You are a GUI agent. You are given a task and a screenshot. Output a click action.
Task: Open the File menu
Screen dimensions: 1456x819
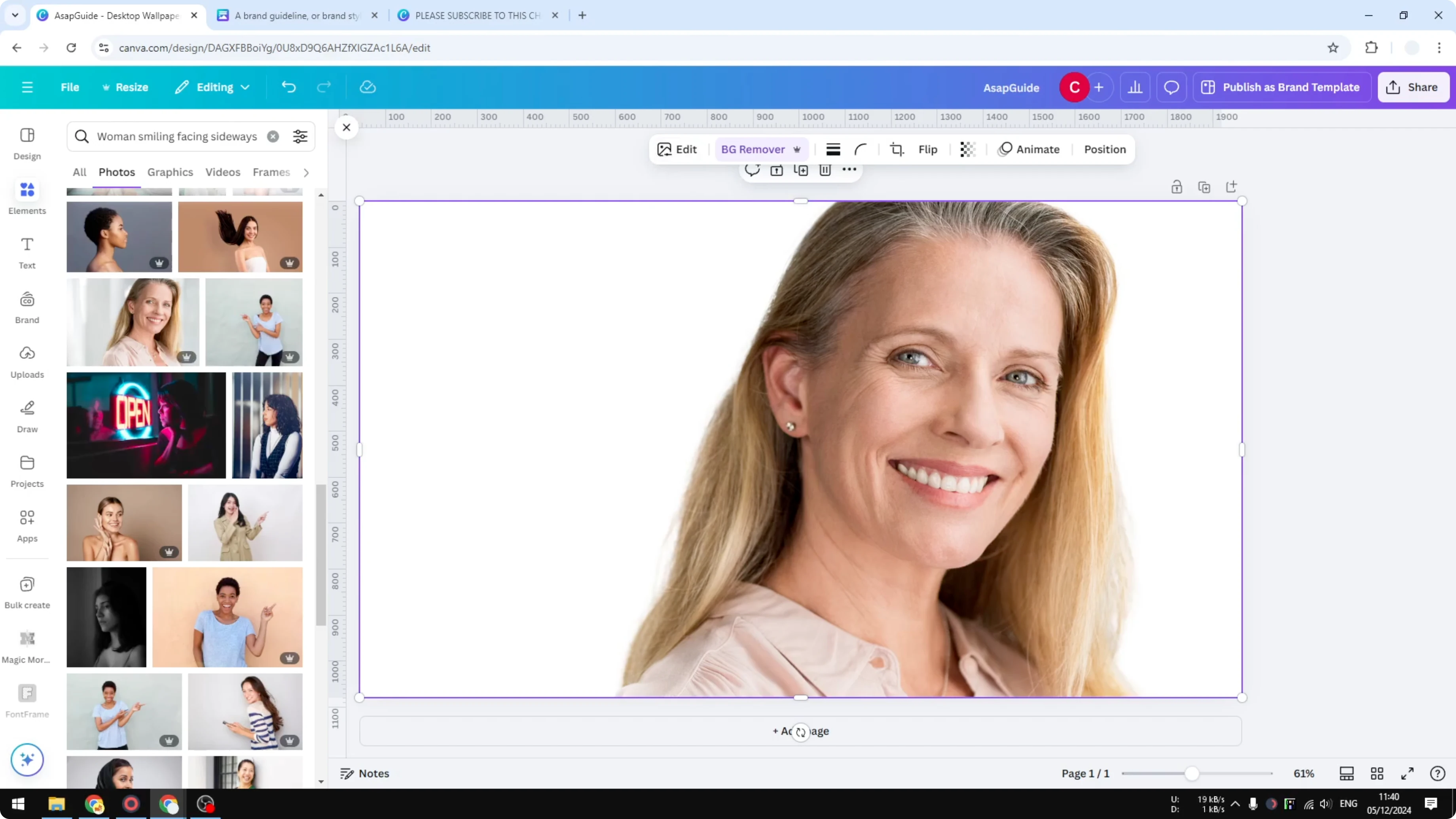pyautogui.click(x=70, y=87)
